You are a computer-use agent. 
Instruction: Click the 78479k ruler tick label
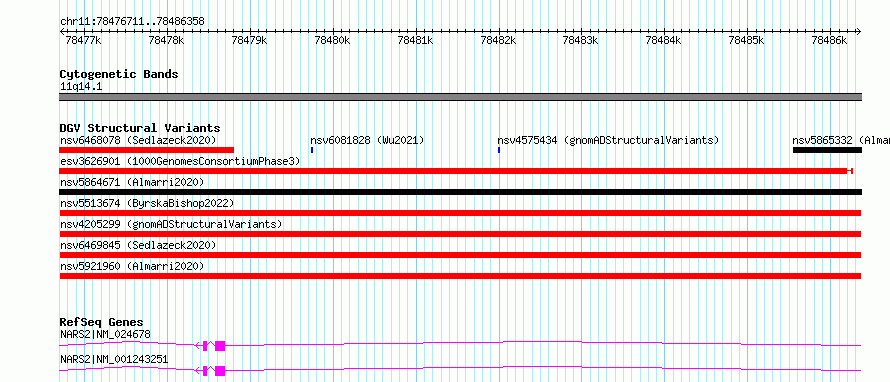[x=250, y=40]
